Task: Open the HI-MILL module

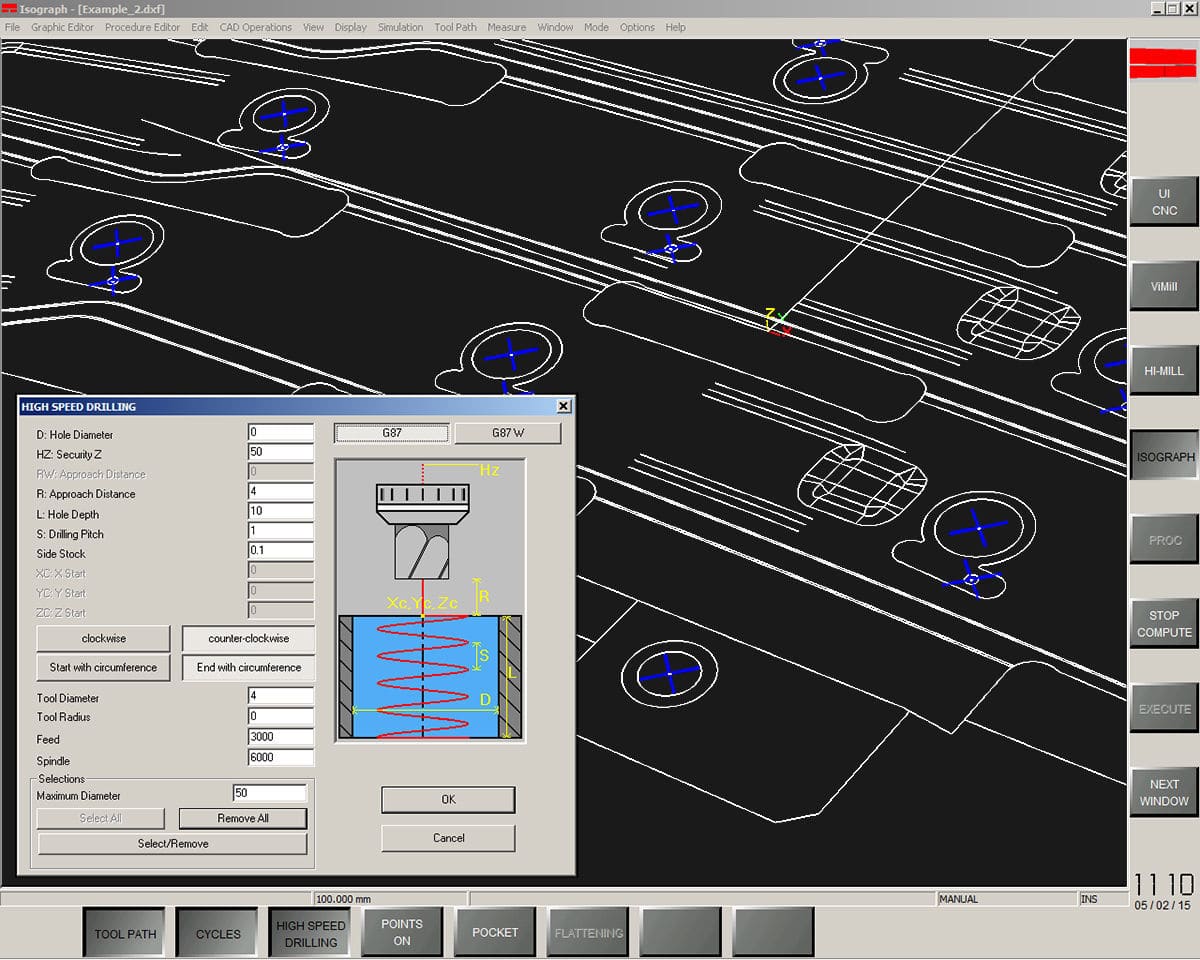Action: (1163, 370)
